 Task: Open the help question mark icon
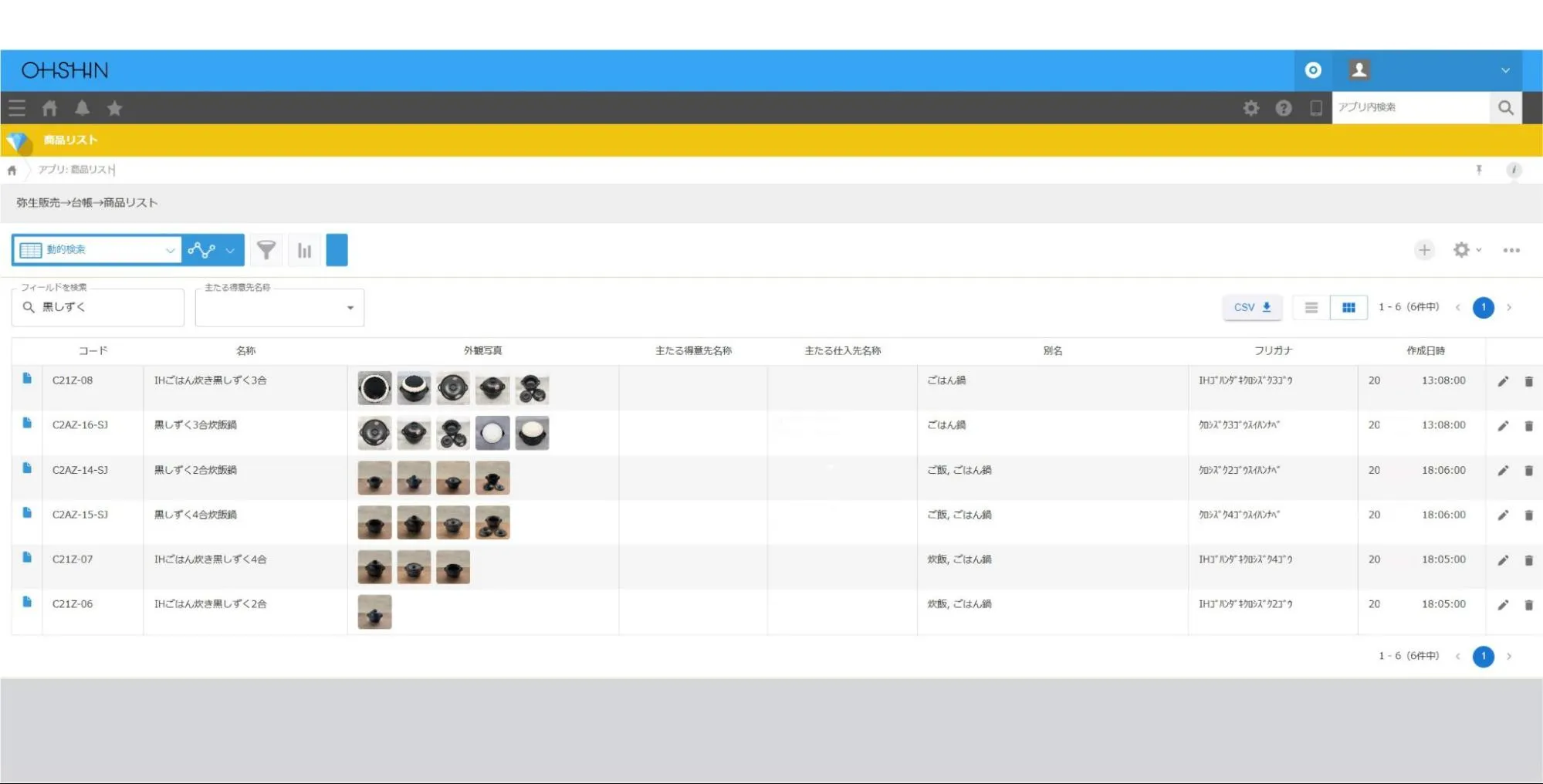1283,108
